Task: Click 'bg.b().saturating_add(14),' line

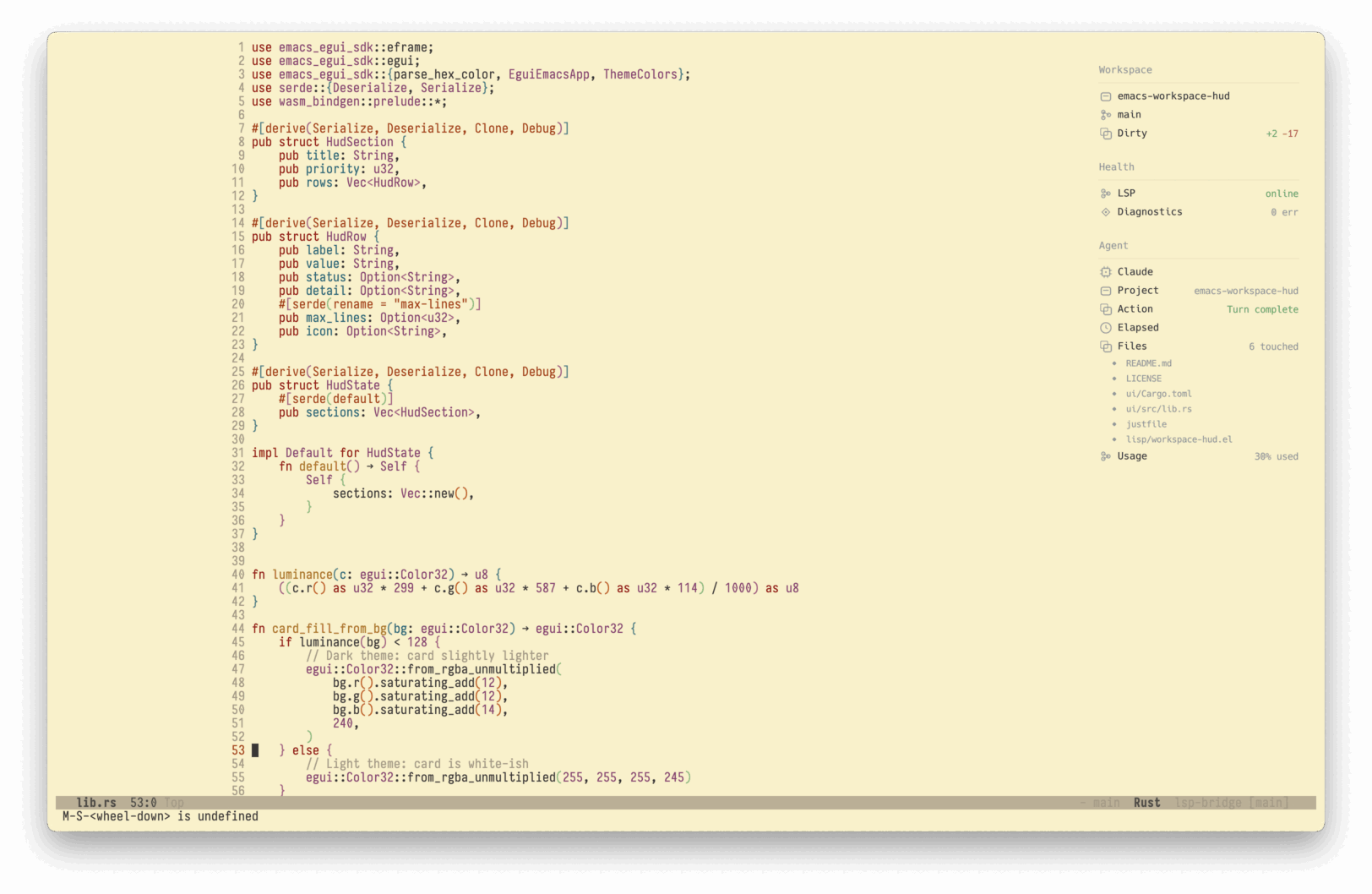Action: point(421,710)
